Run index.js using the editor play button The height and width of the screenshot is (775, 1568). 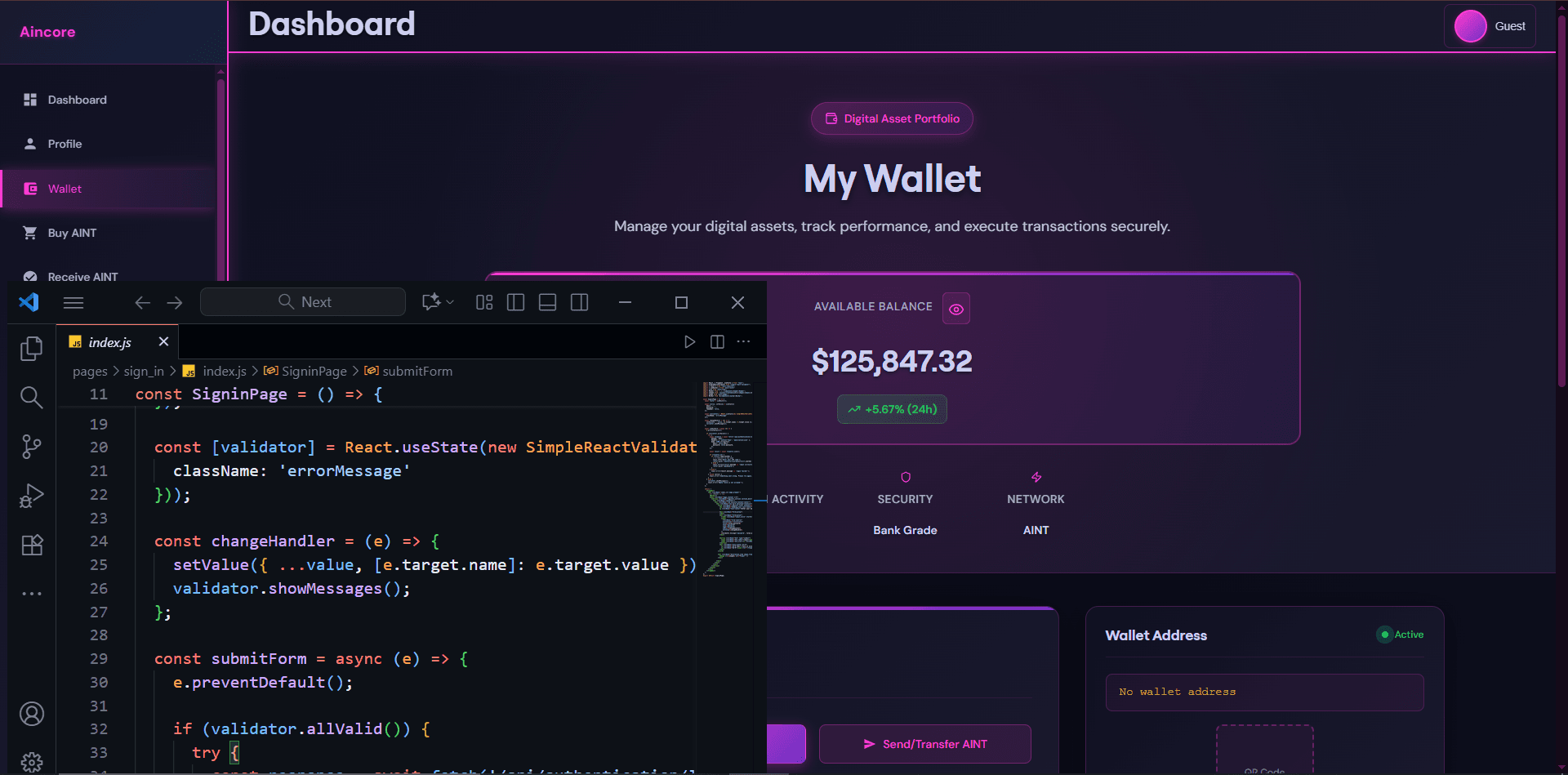(690, 341)
